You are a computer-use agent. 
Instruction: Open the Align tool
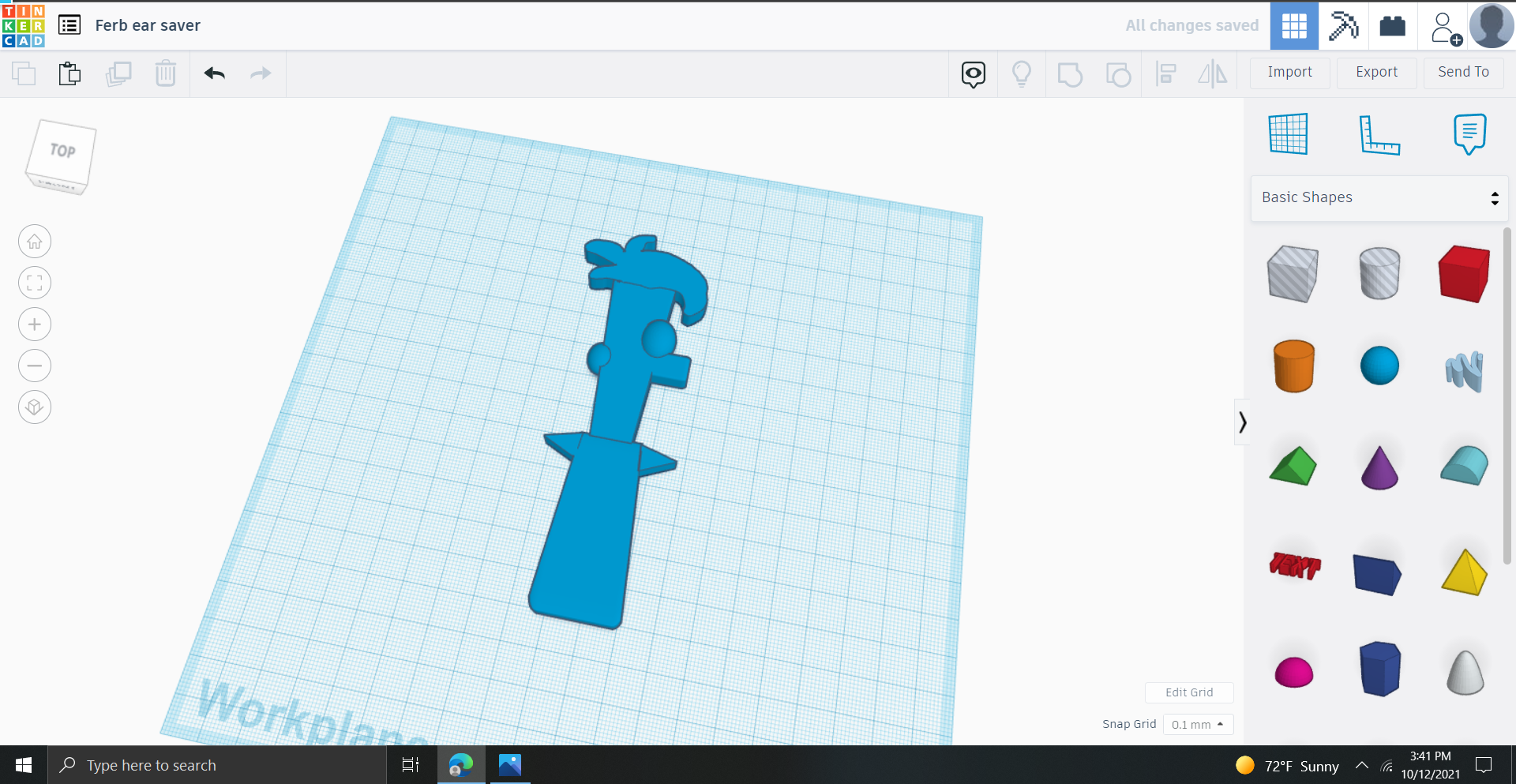(x=1166, y=73)
